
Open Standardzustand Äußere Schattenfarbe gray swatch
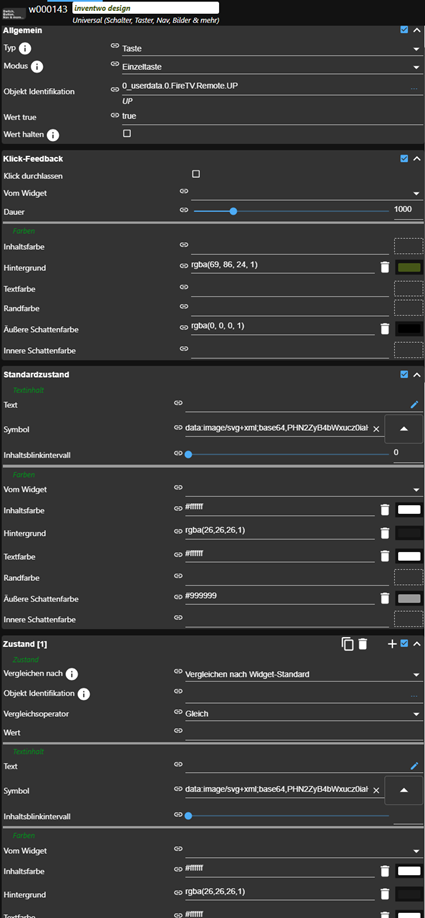tap(409, 598)
